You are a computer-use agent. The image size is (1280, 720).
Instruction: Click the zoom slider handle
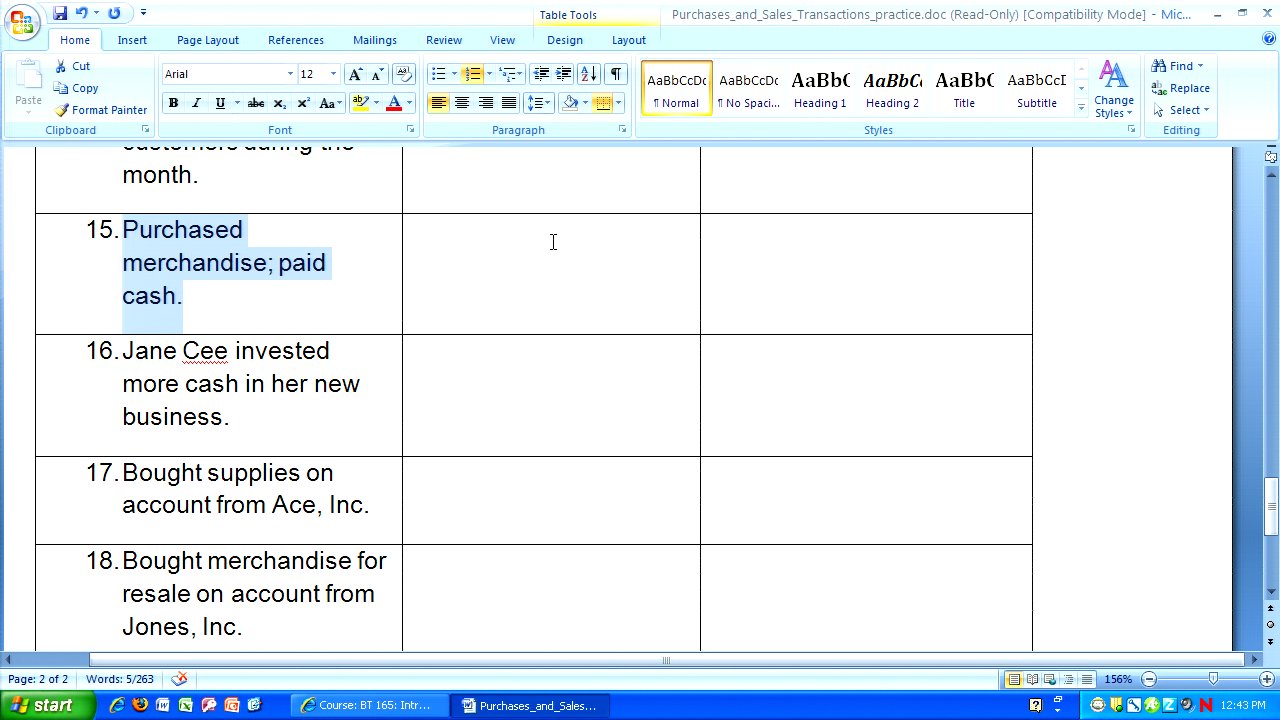click(x=1213, y=680)
